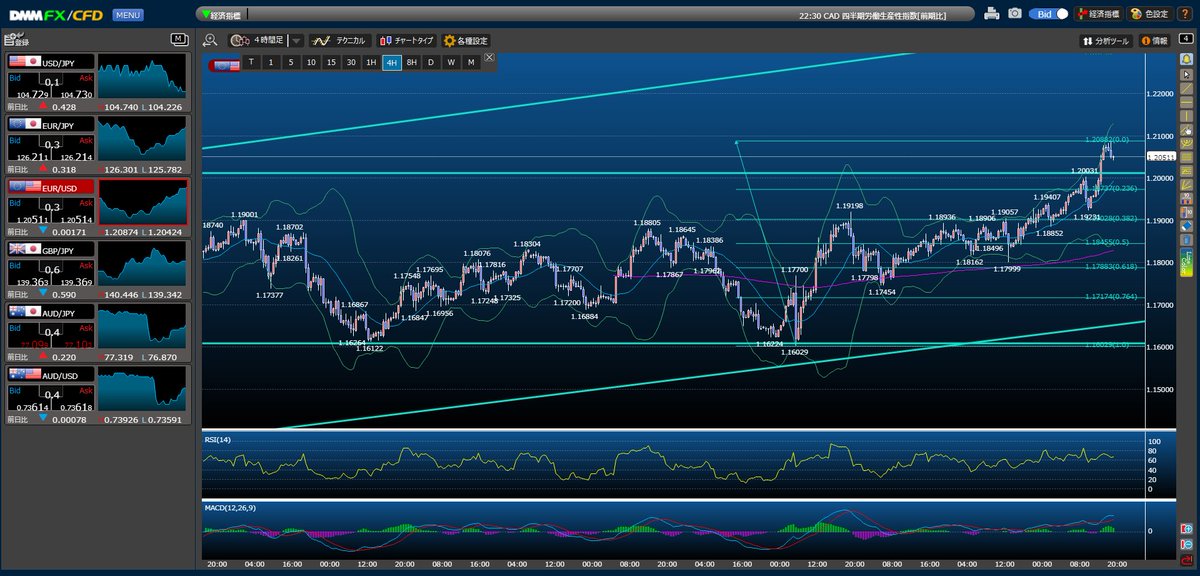
Task: Switch to 30 minute timeframe
Action: point(351,62)
